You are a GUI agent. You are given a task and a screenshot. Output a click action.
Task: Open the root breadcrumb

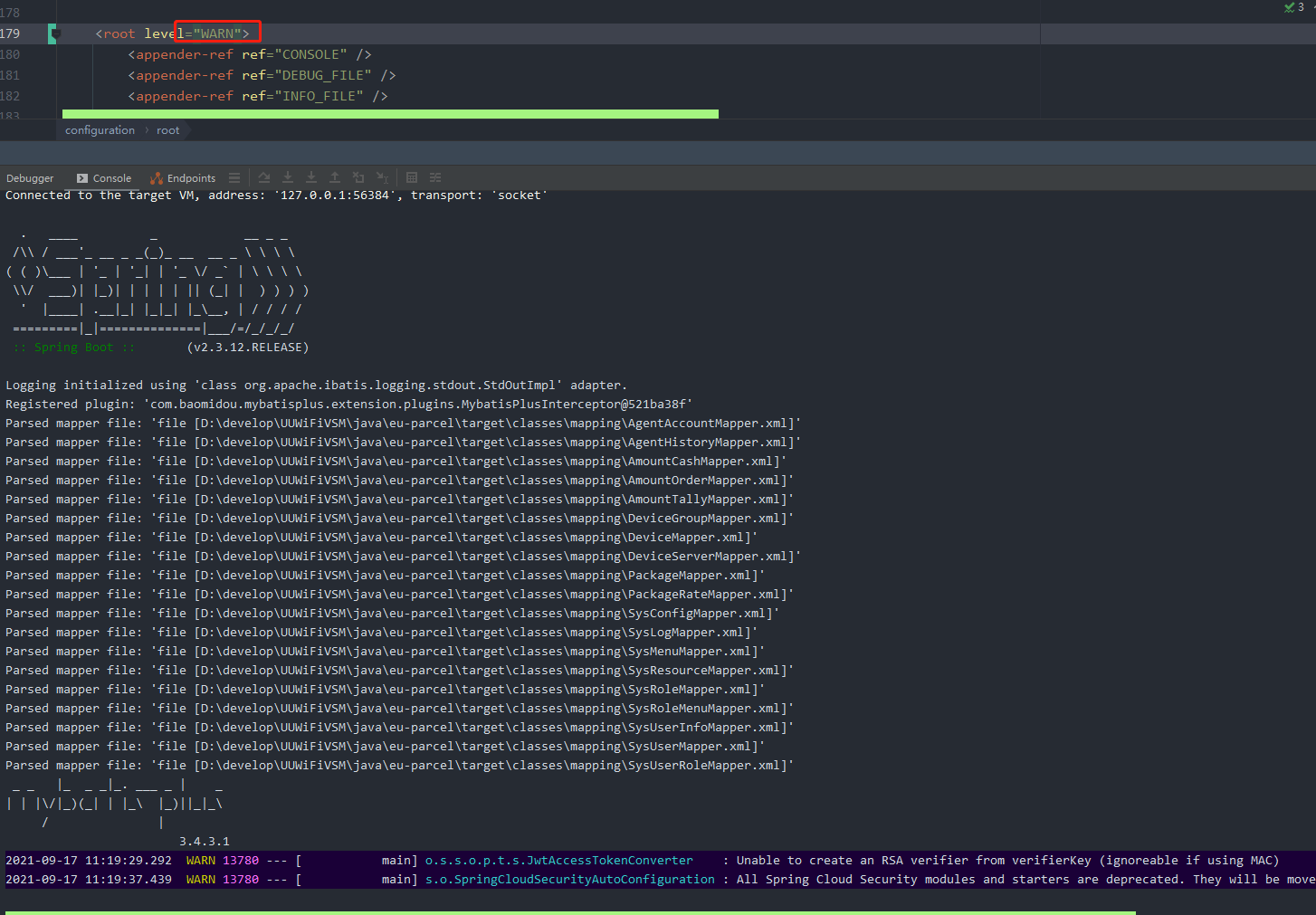(x=167, y=129)
